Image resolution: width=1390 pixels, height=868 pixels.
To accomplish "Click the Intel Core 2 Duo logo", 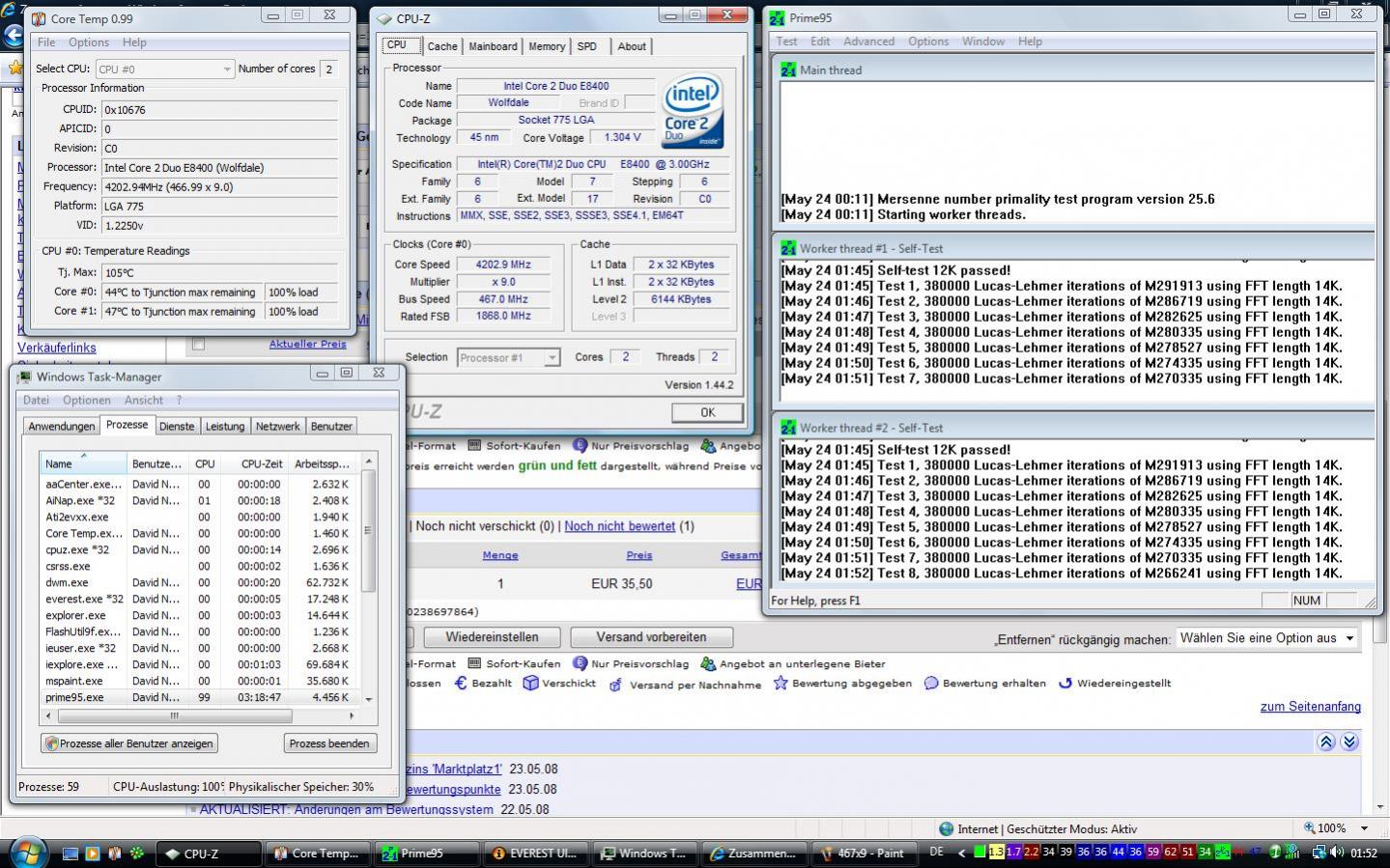I will coord(693,113).
